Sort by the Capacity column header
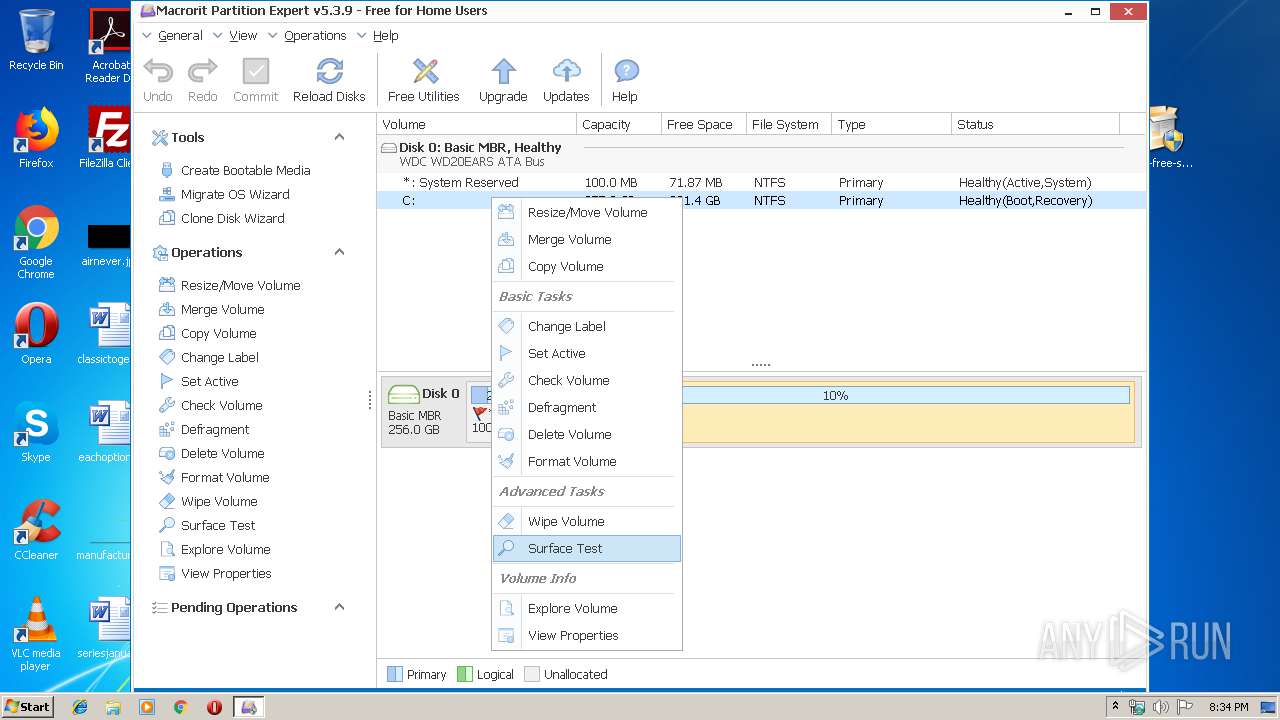 (619, 124)
